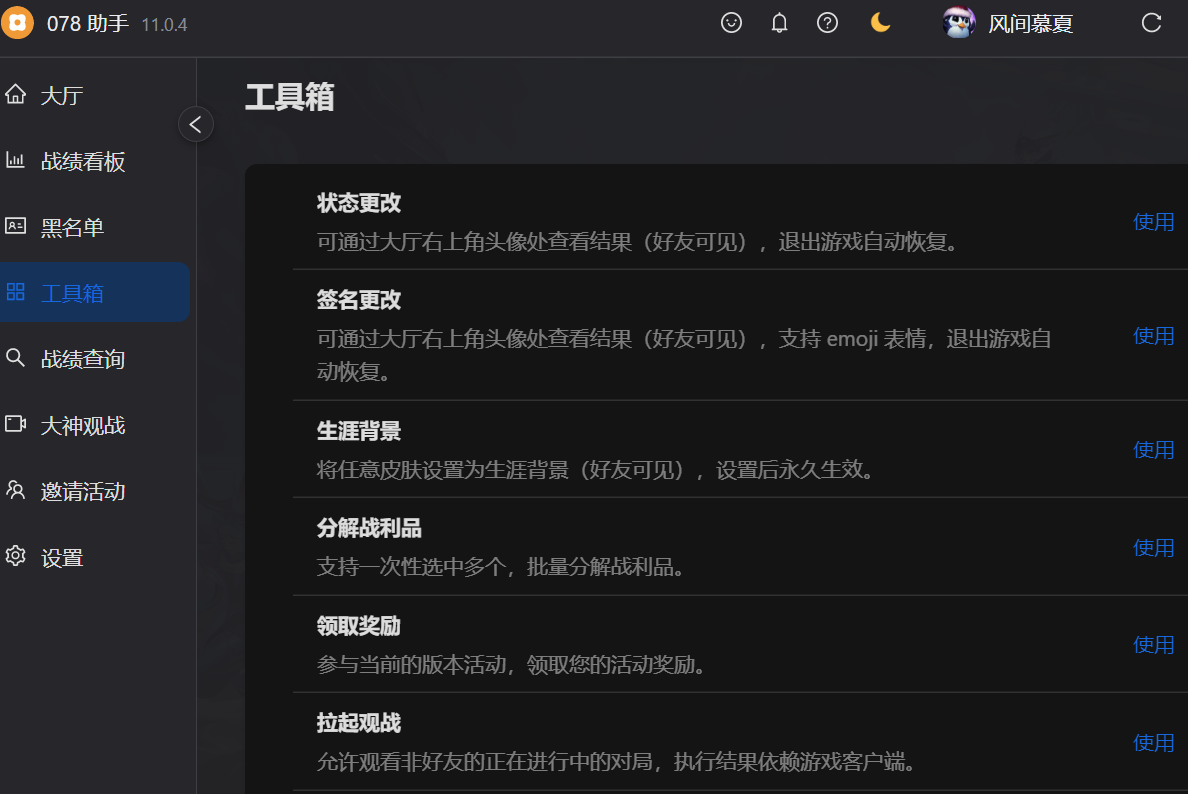
Task: Open 战绩查询 search page
Action: coord(82,359)
